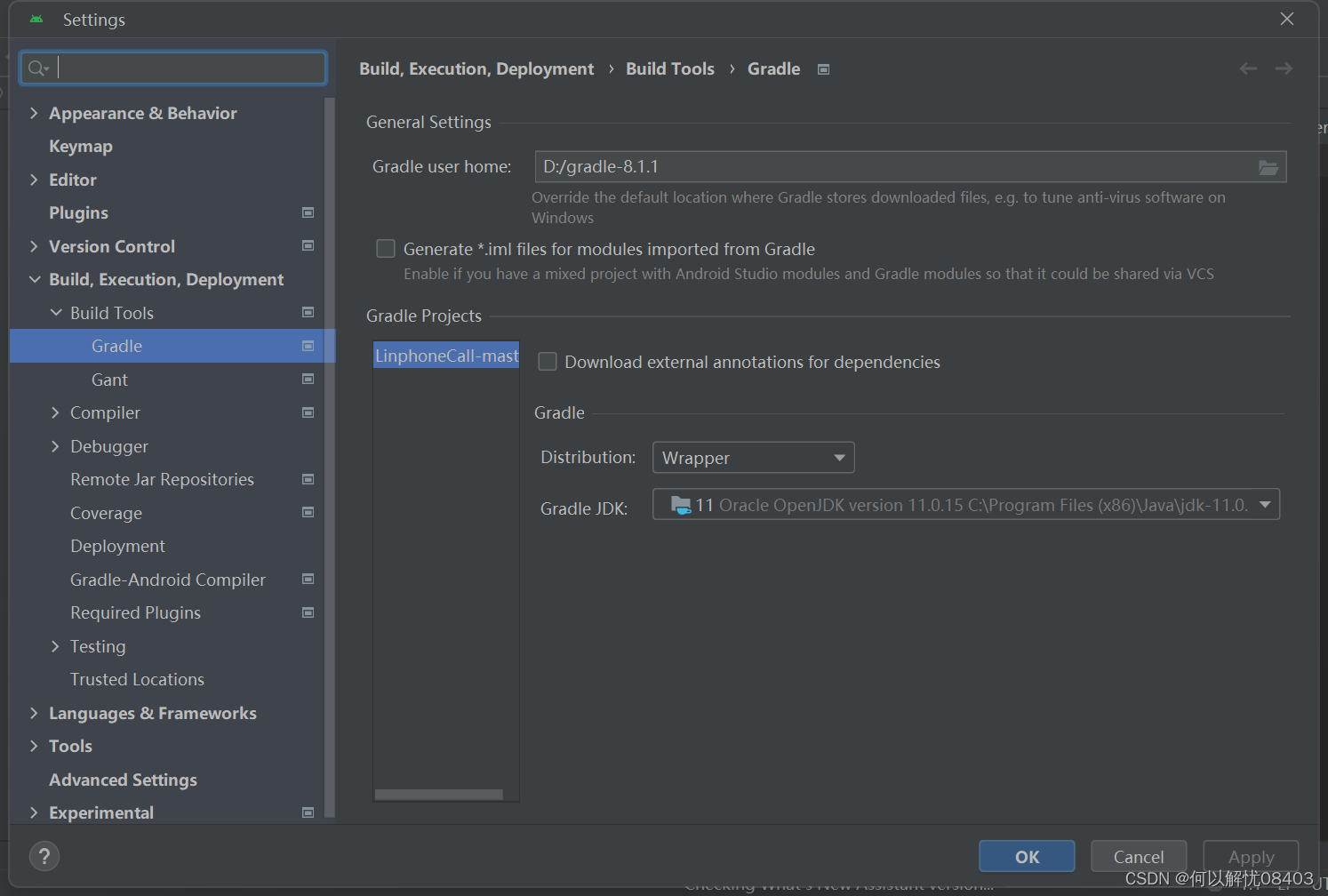This screenshot has height=896, width=1328.
Task: Enable Generate *.iml files for imported Gradle modules
Action: 386,249
